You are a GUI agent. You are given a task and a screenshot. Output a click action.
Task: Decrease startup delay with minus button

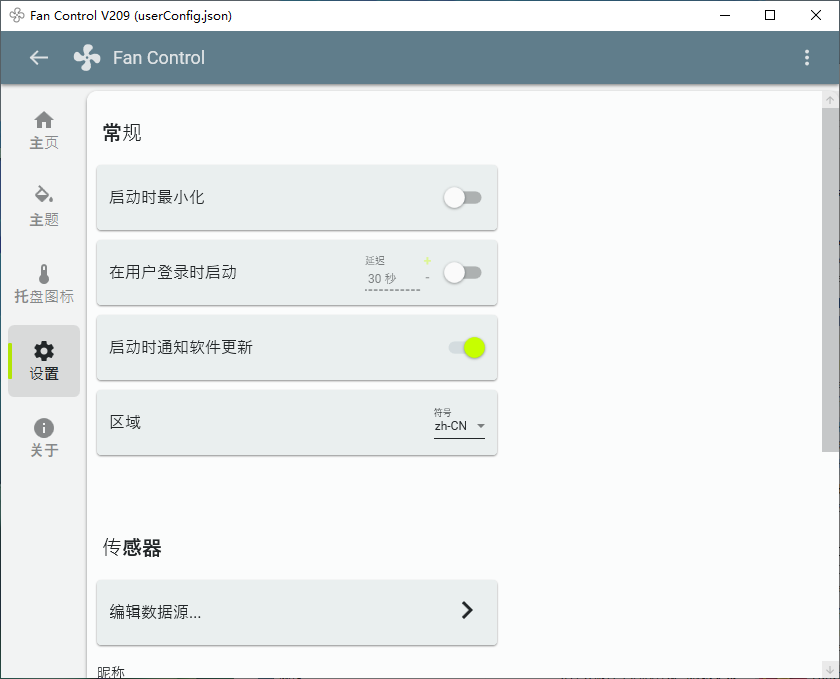(427, 278)
